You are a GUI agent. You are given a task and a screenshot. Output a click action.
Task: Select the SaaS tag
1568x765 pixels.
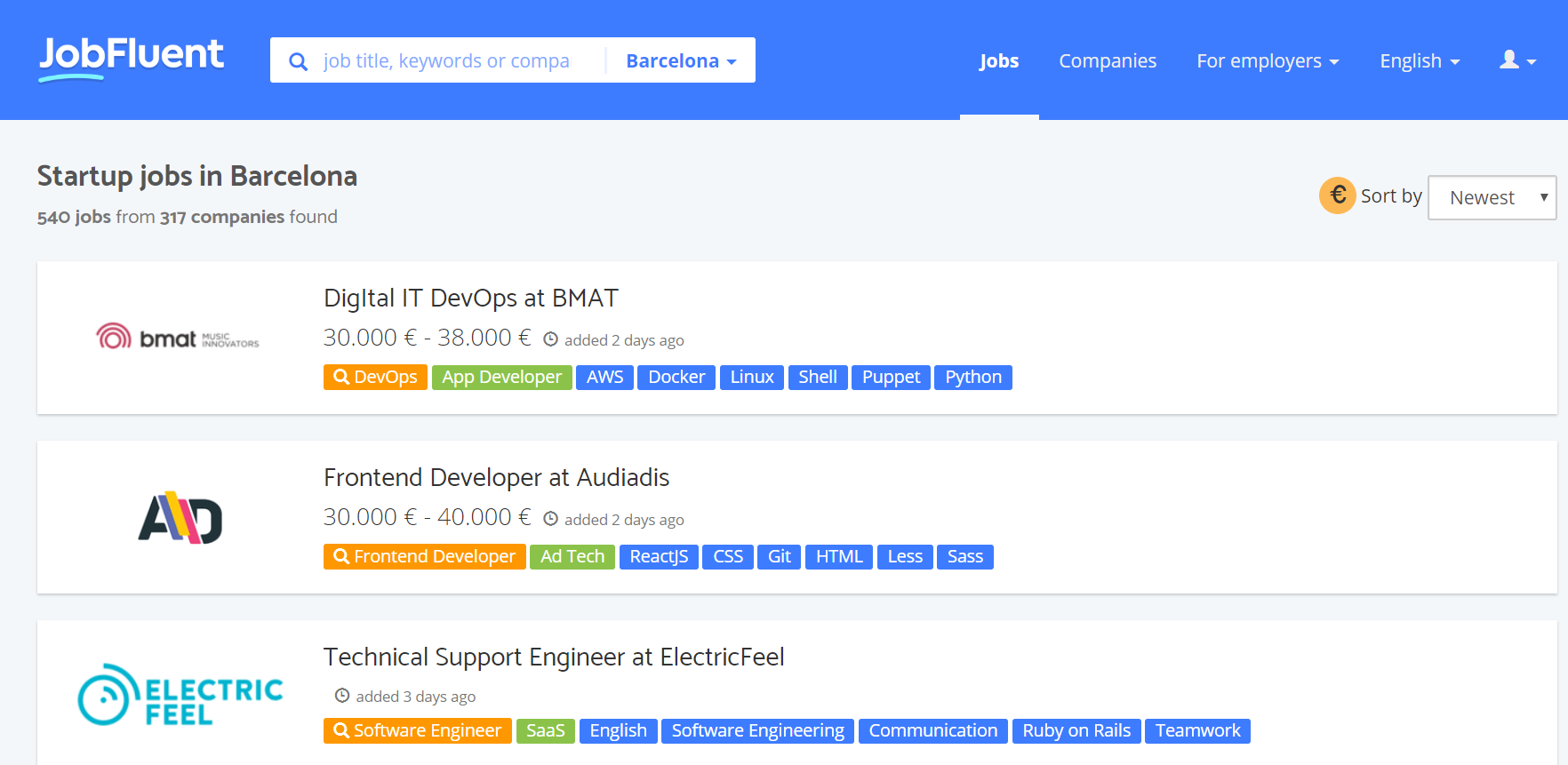[546, 731]
